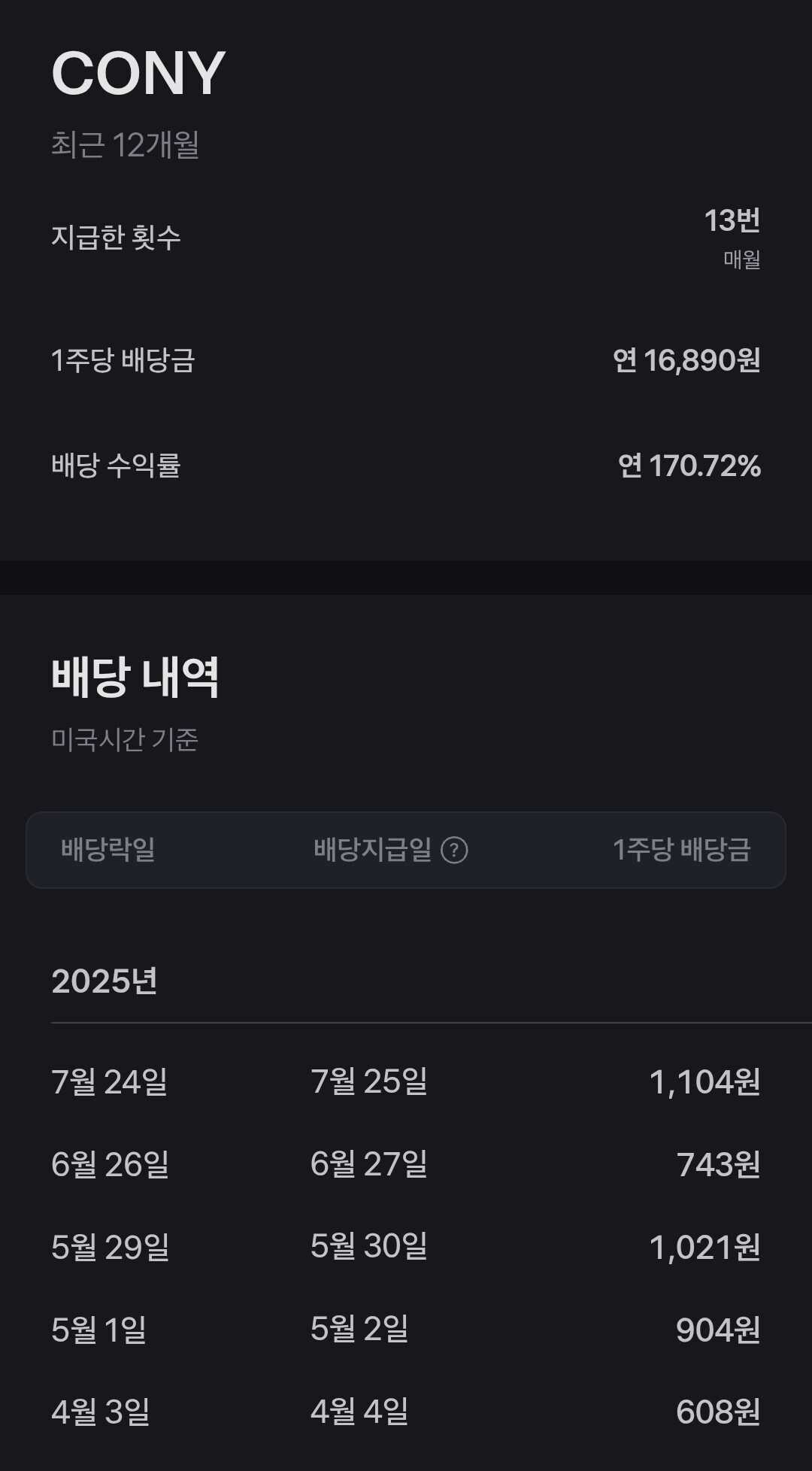Tap the help icon next to 배당지급일
Image resolution: width=812 pixels, height=1471 pixels.
click(x=454, y=851)
